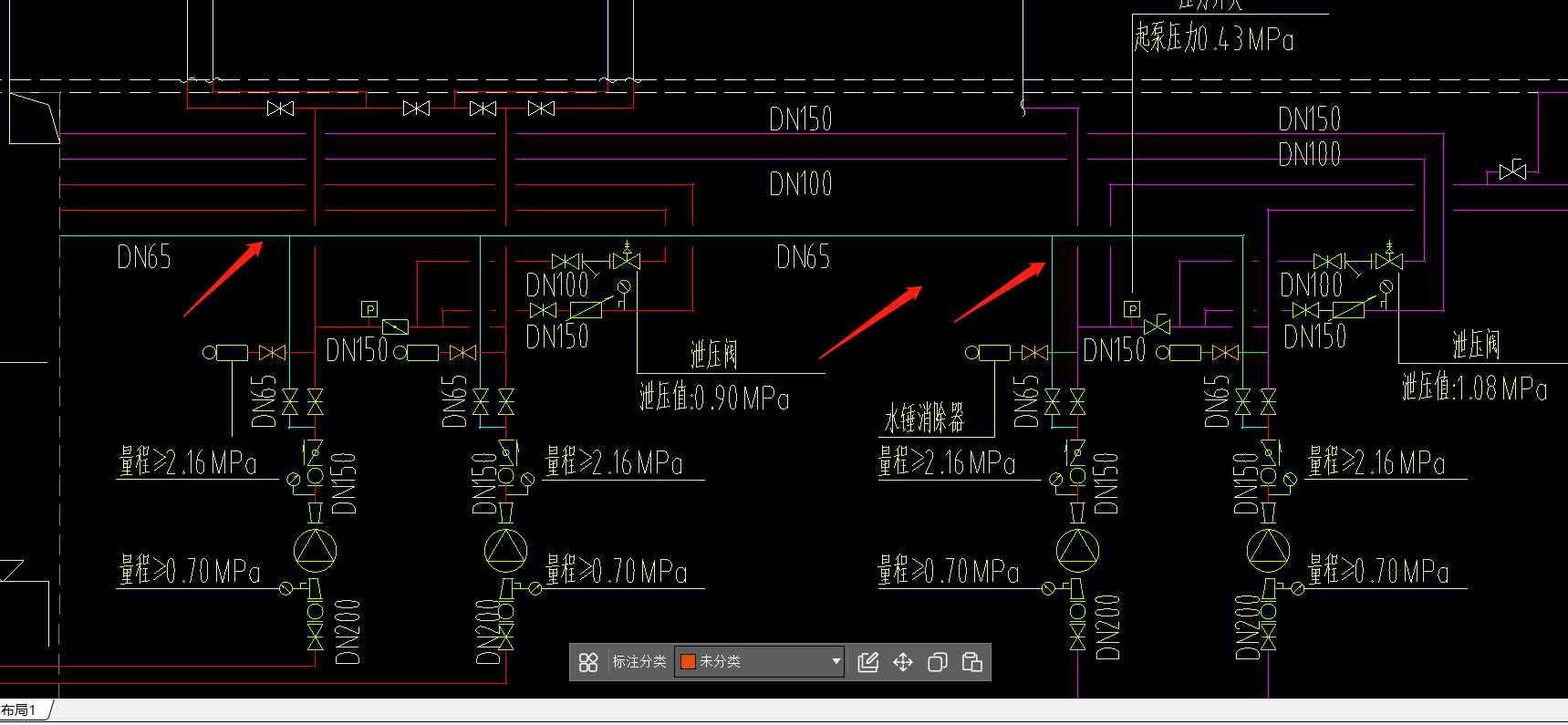Select the 泄压值:0.90MPa text

point(714,398)
